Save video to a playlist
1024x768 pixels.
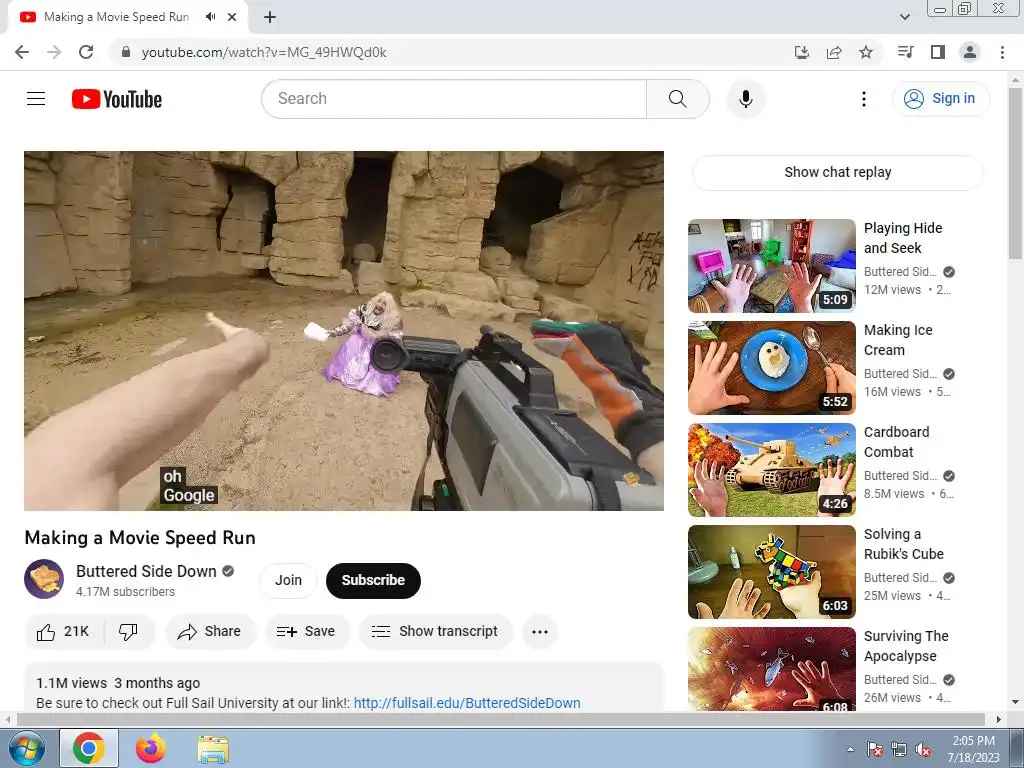click(306, 632)
